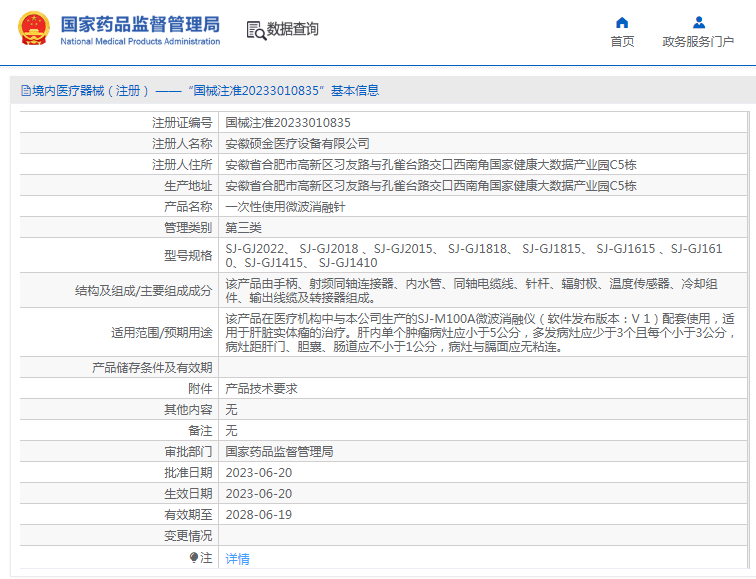Click the document icon before 境内医疗器械
Image resolution: width=756 pixels, height=579 pixels.
coord(26,91)
